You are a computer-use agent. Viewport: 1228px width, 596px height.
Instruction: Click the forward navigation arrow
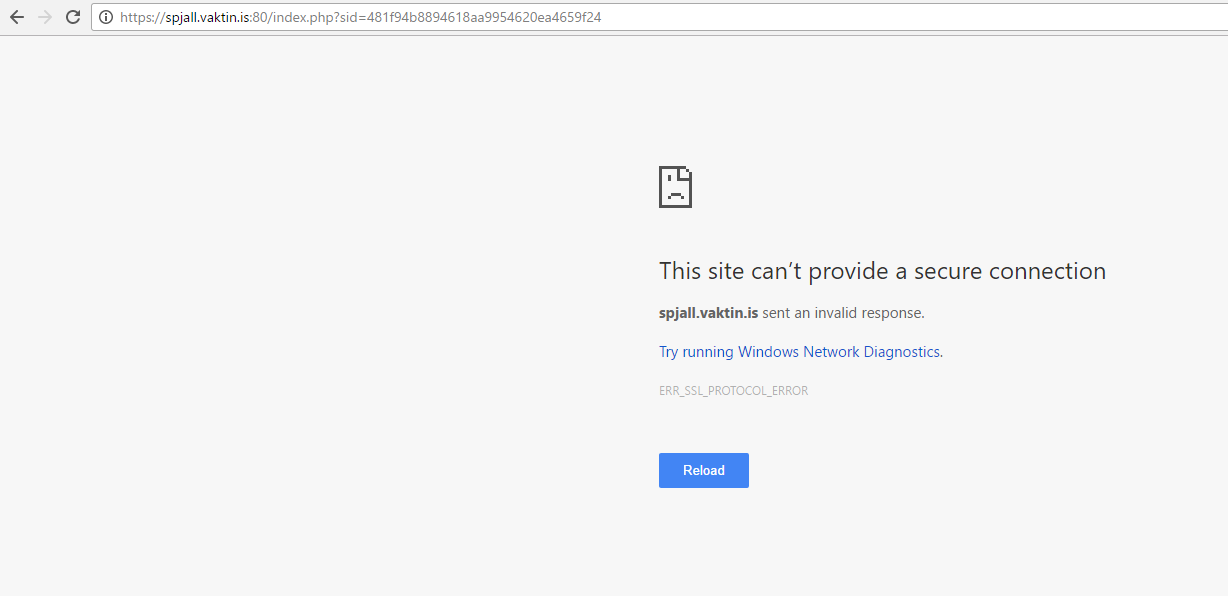[44, 17]
